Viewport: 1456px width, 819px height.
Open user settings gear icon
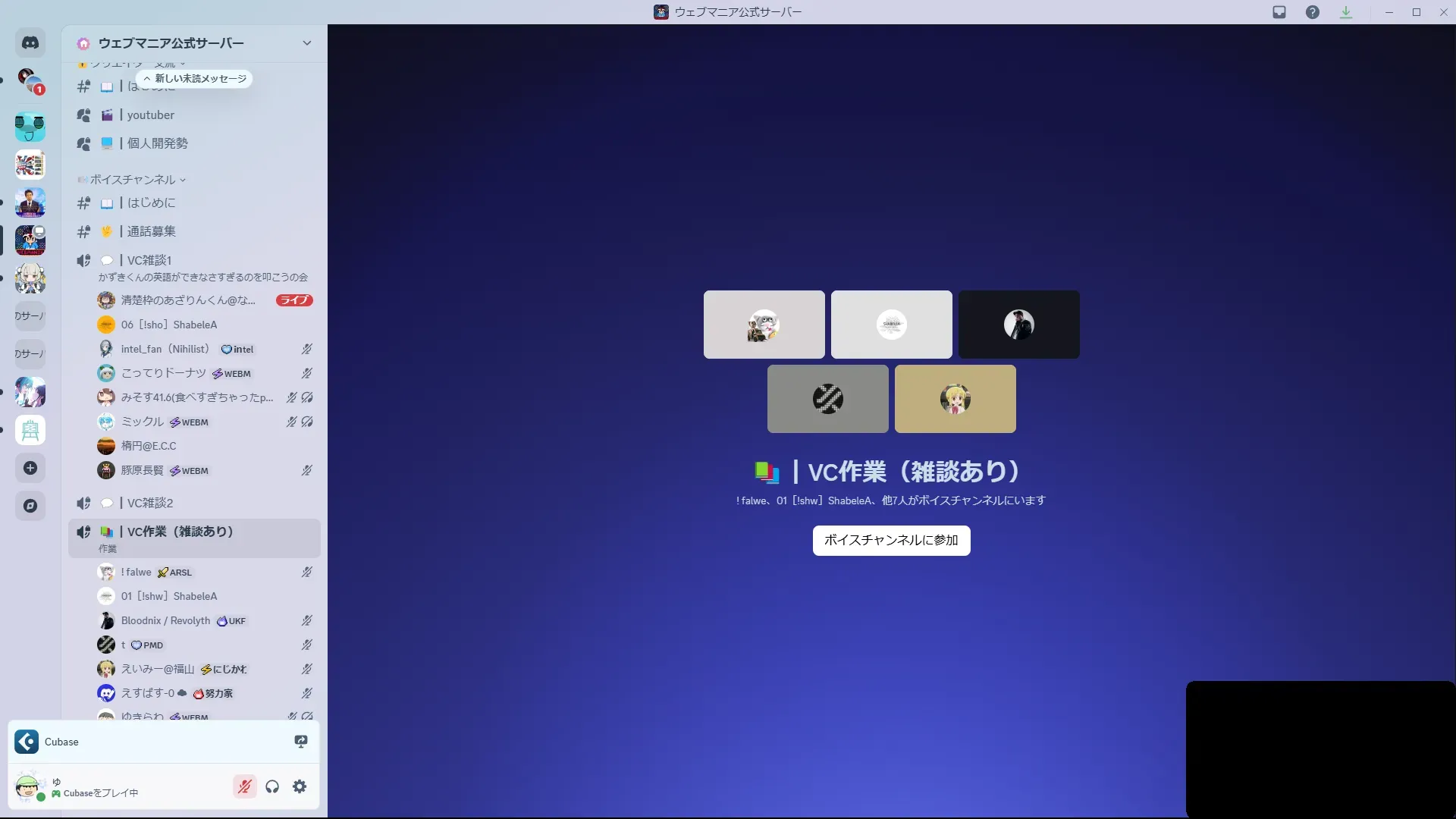[x=300, y=786]
